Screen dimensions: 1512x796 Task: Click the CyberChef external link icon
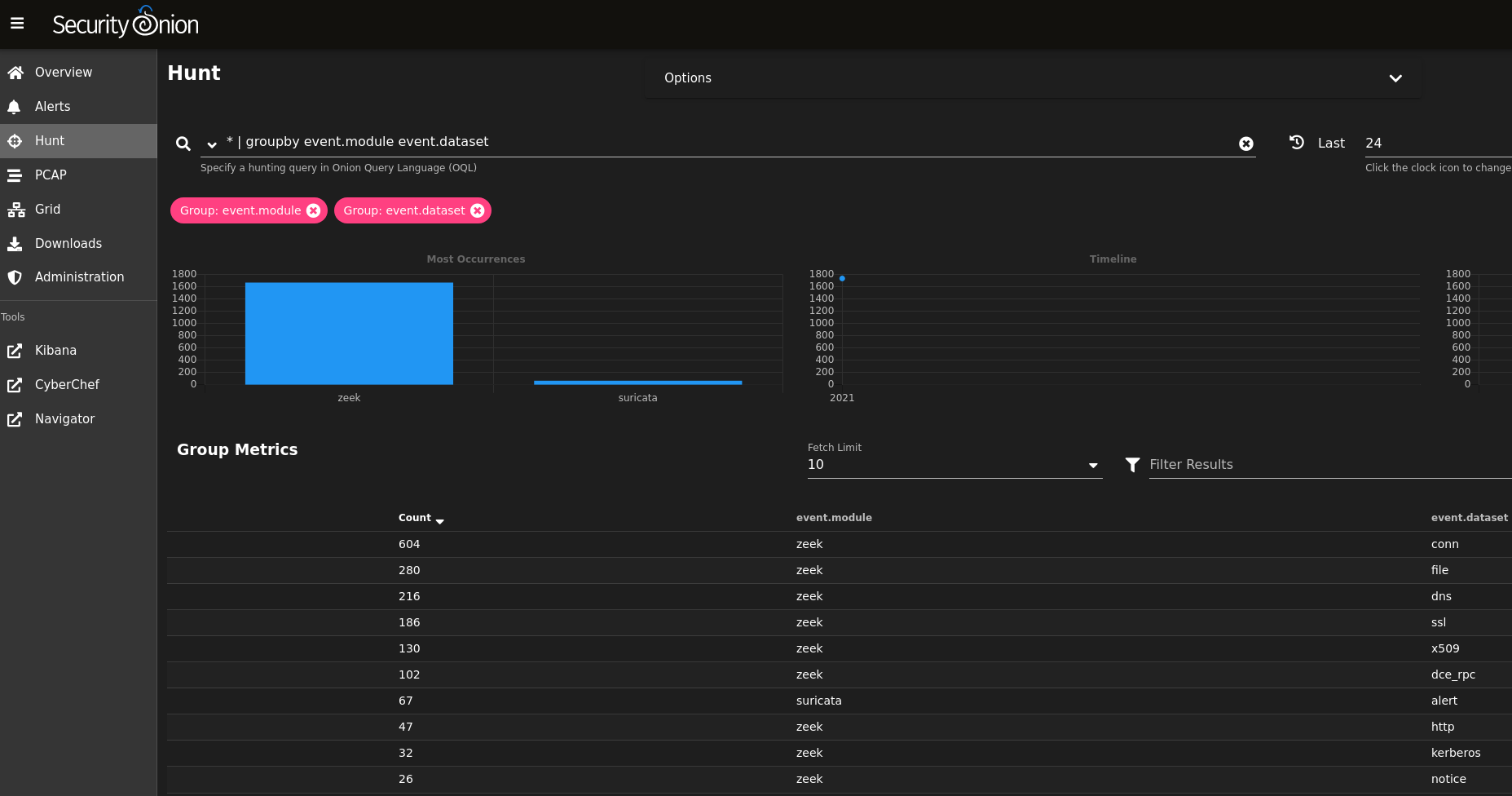[15, 385]
